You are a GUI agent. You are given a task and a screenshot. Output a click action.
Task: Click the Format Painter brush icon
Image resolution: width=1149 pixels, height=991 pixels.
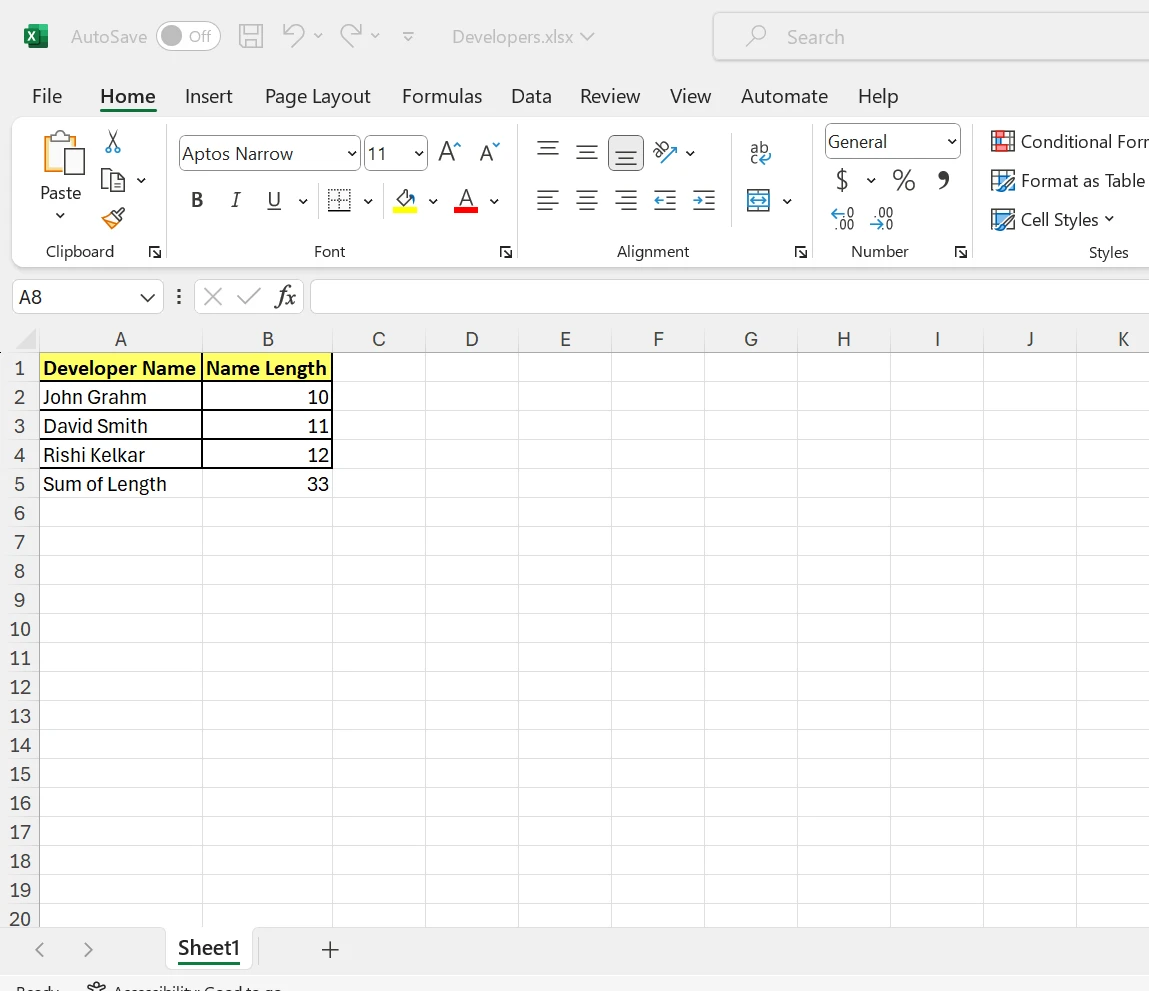113,218
